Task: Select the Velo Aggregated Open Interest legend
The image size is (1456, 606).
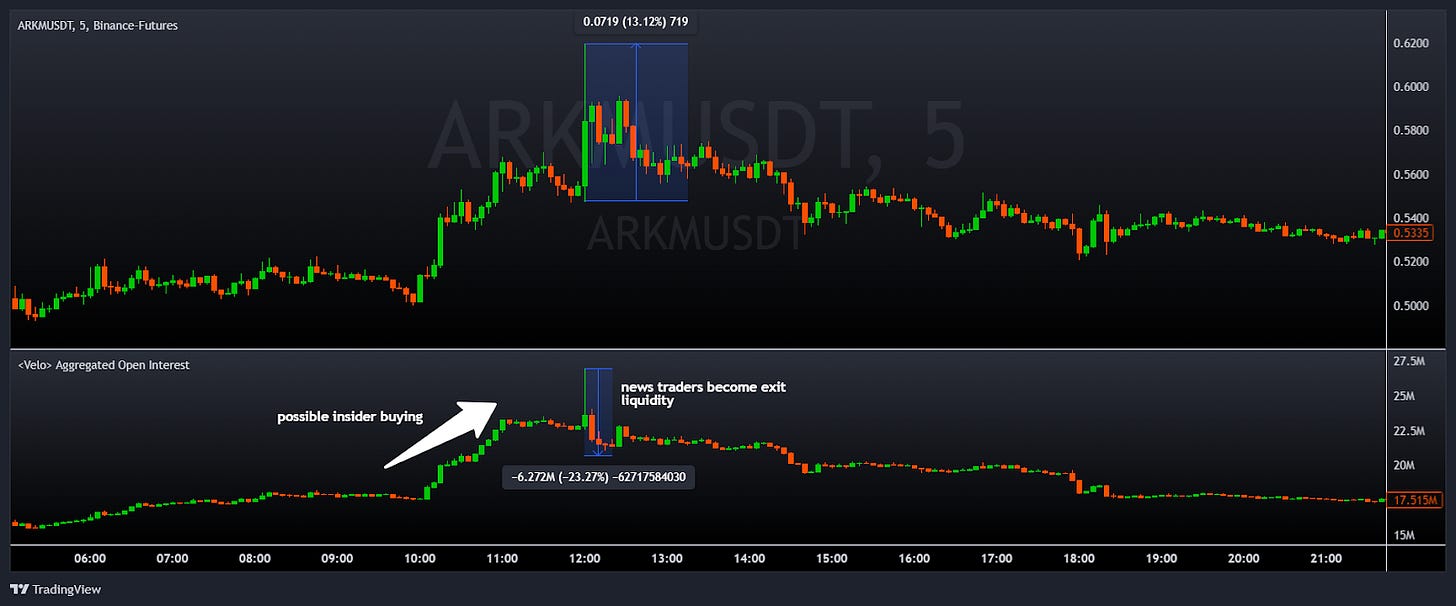Action: tap(104, 365)
